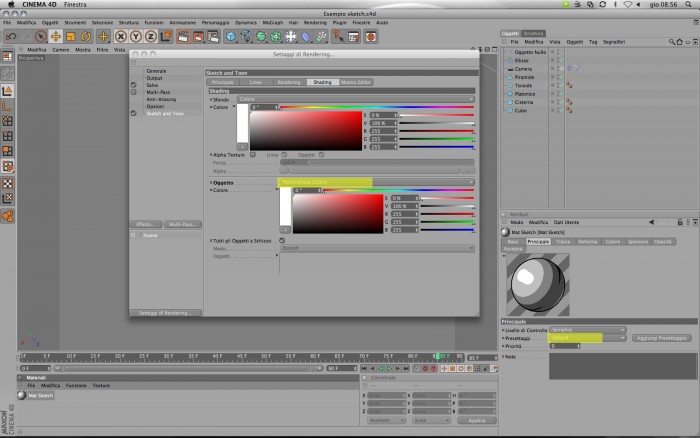This screenshot has height=438, width=700.
Task: Open the Sfondo Colore dropdown
Action: pos(356,99)
